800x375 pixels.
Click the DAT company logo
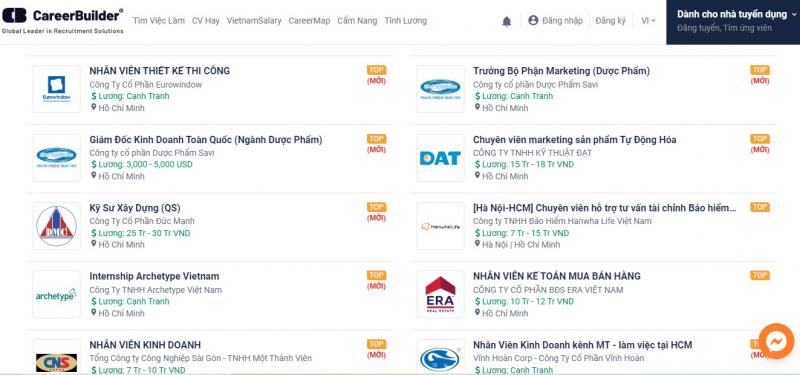440,158
